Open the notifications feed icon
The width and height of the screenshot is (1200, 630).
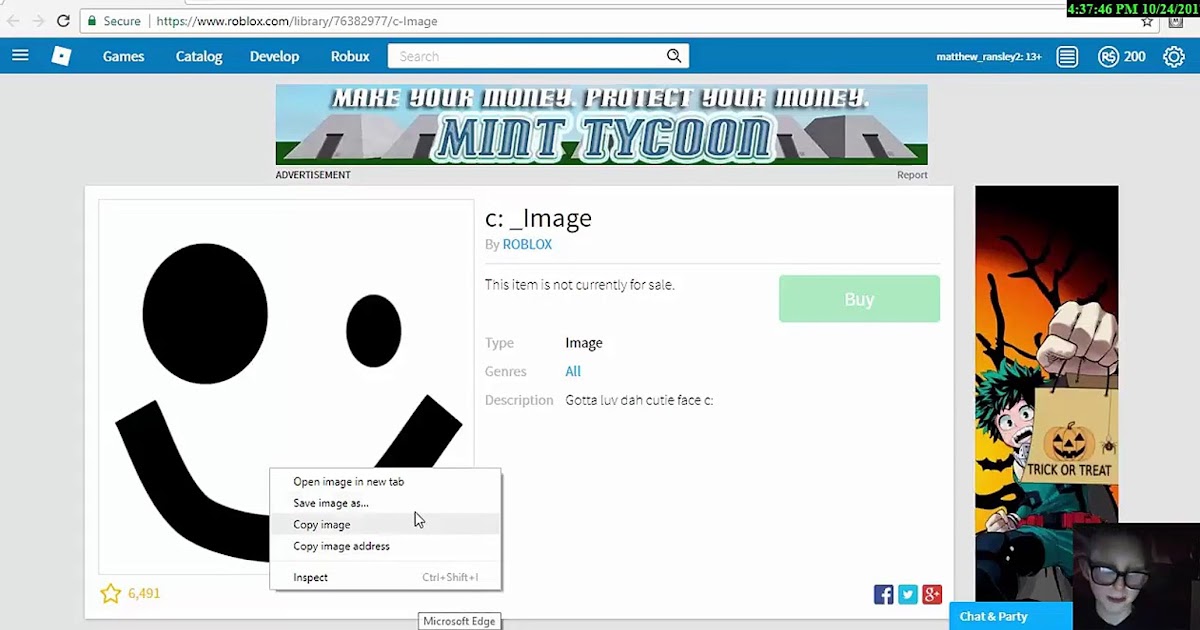click(1067, 57)
